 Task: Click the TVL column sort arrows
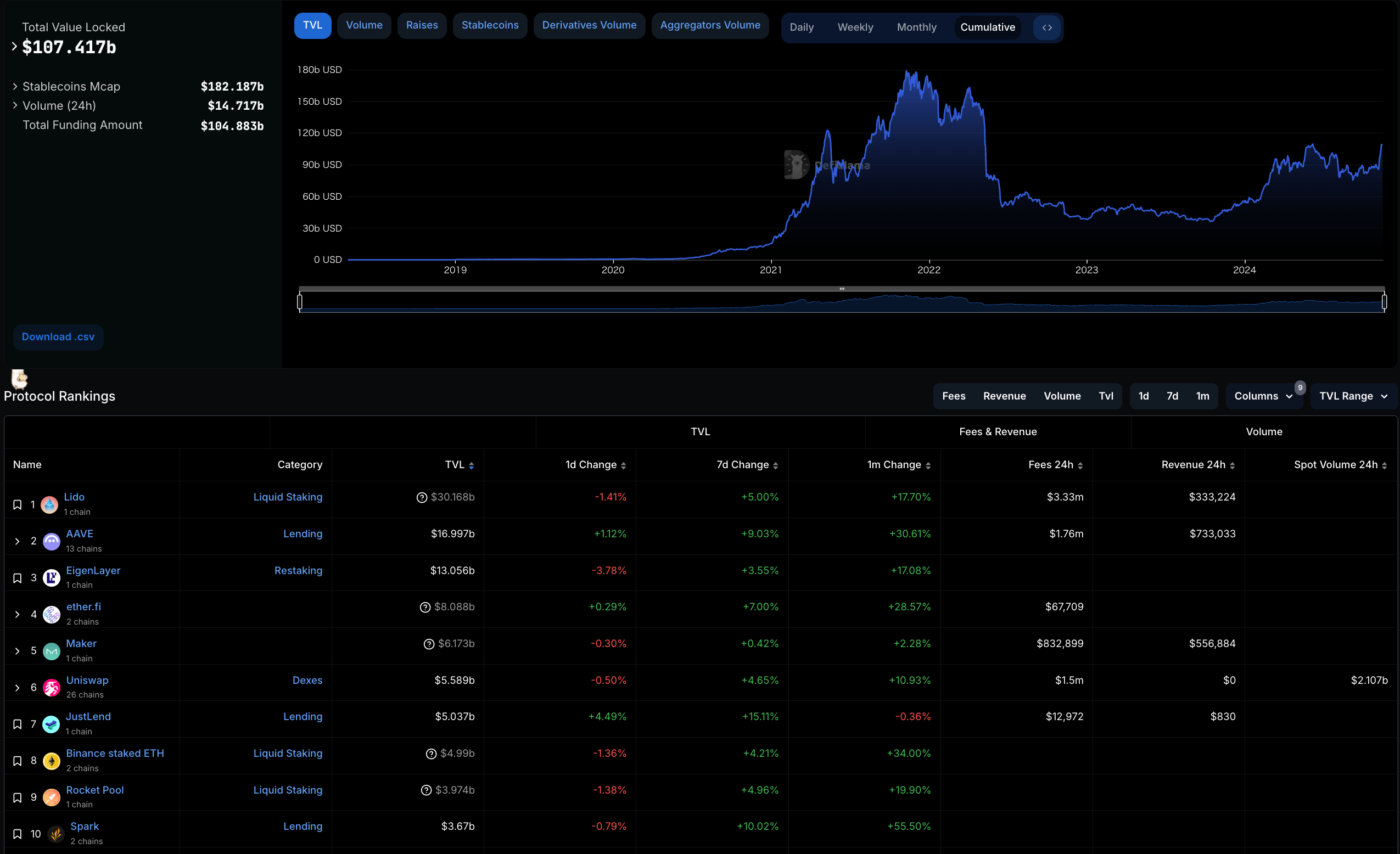pos(471,465)
